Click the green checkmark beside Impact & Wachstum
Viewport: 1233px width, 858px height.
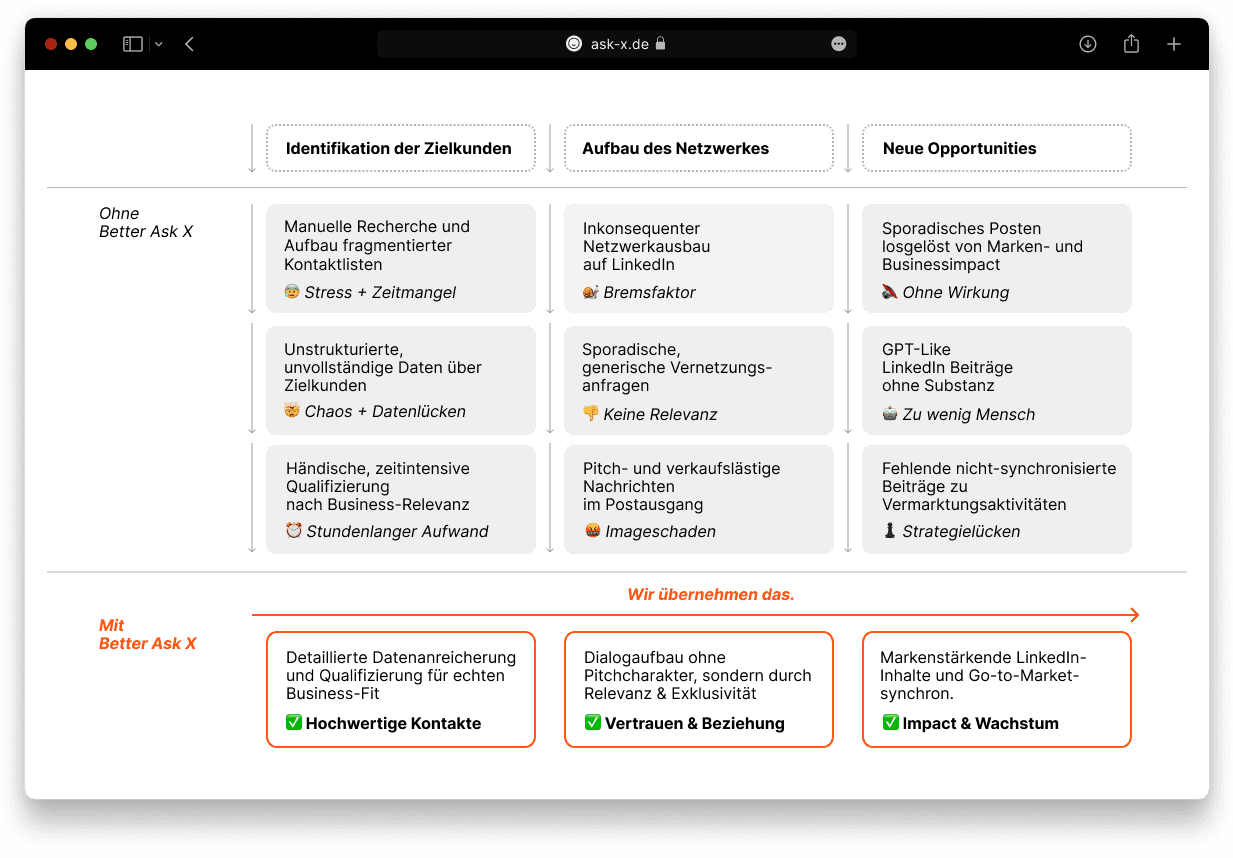click(890, 722)
